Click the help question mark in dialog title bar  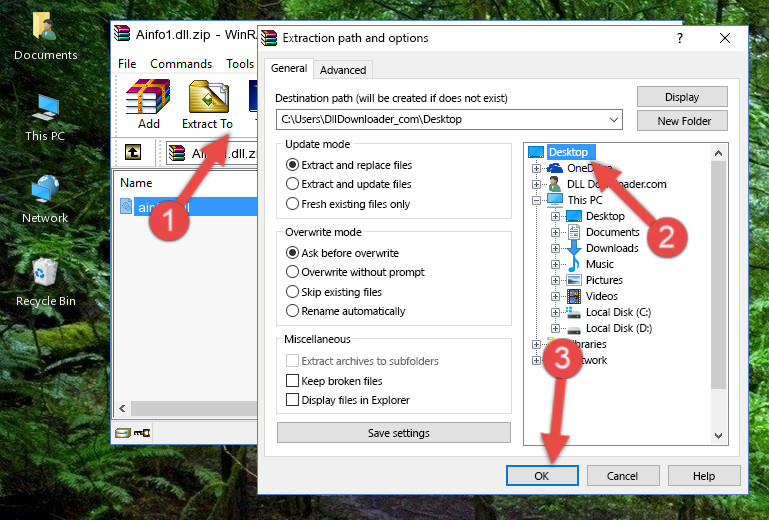[x=680, y=38]
